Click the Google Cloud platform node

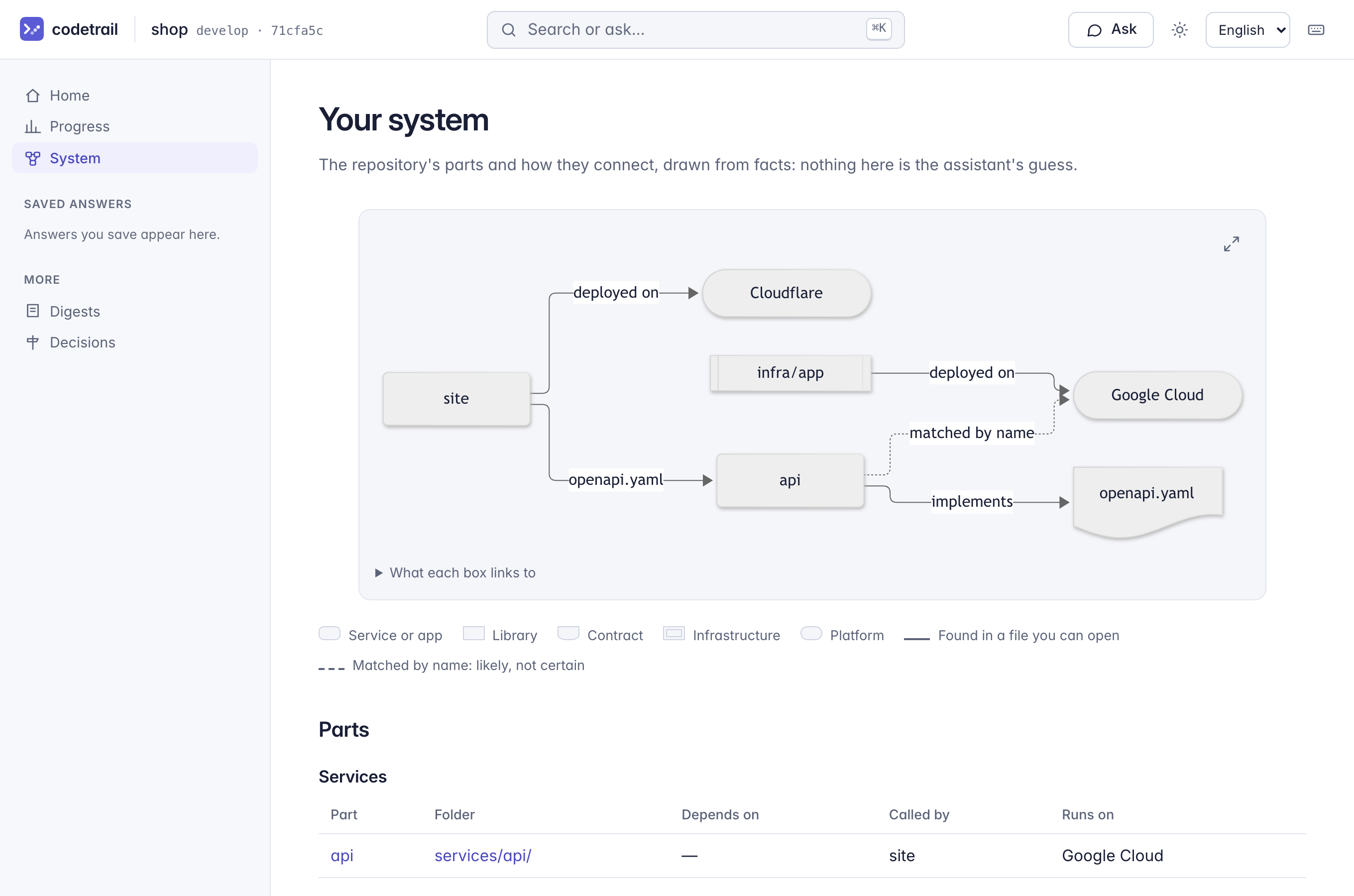tap(1157, 395)
